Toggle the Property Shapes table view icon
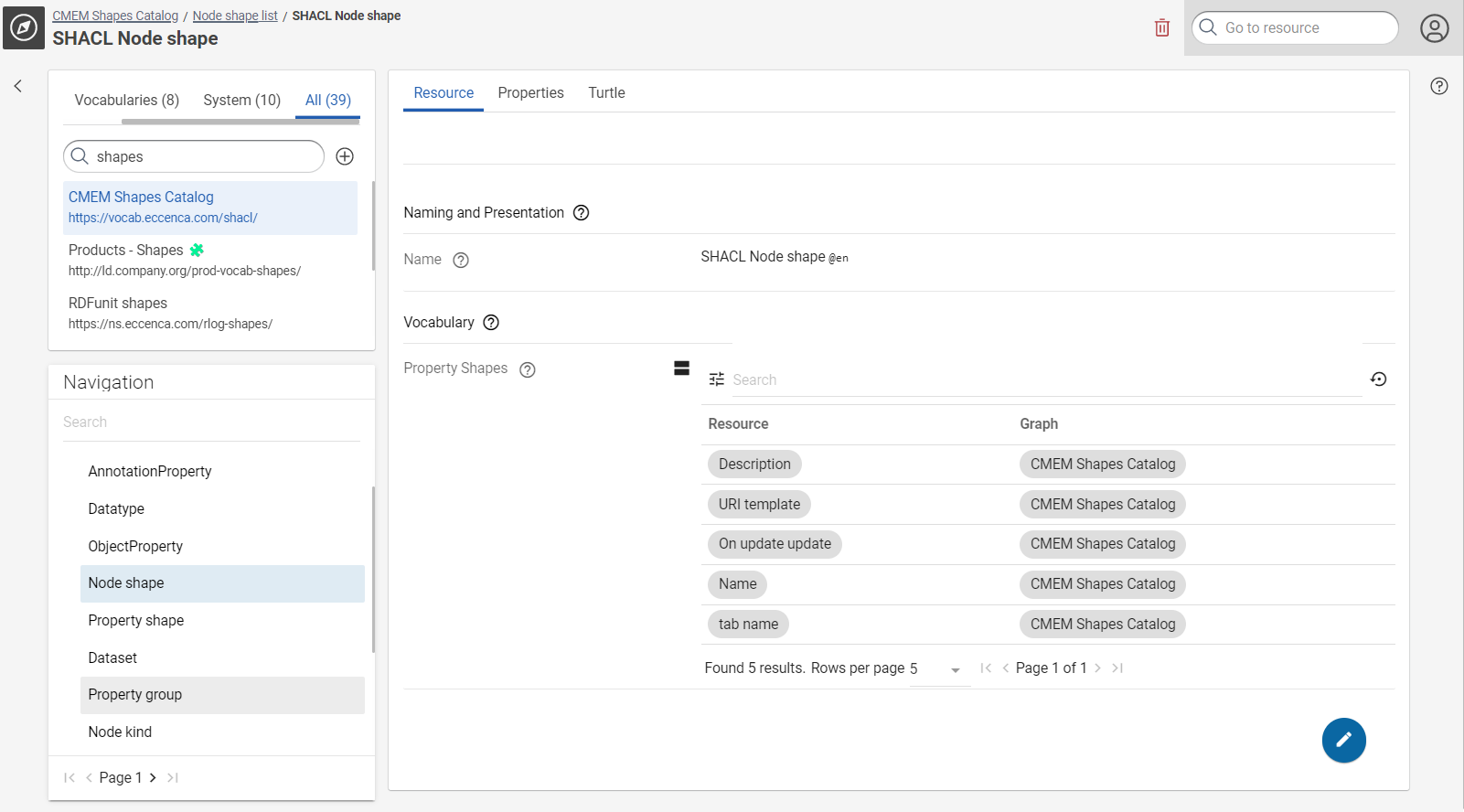Viewport: 1464px width, 812px height. pos(681,369)
